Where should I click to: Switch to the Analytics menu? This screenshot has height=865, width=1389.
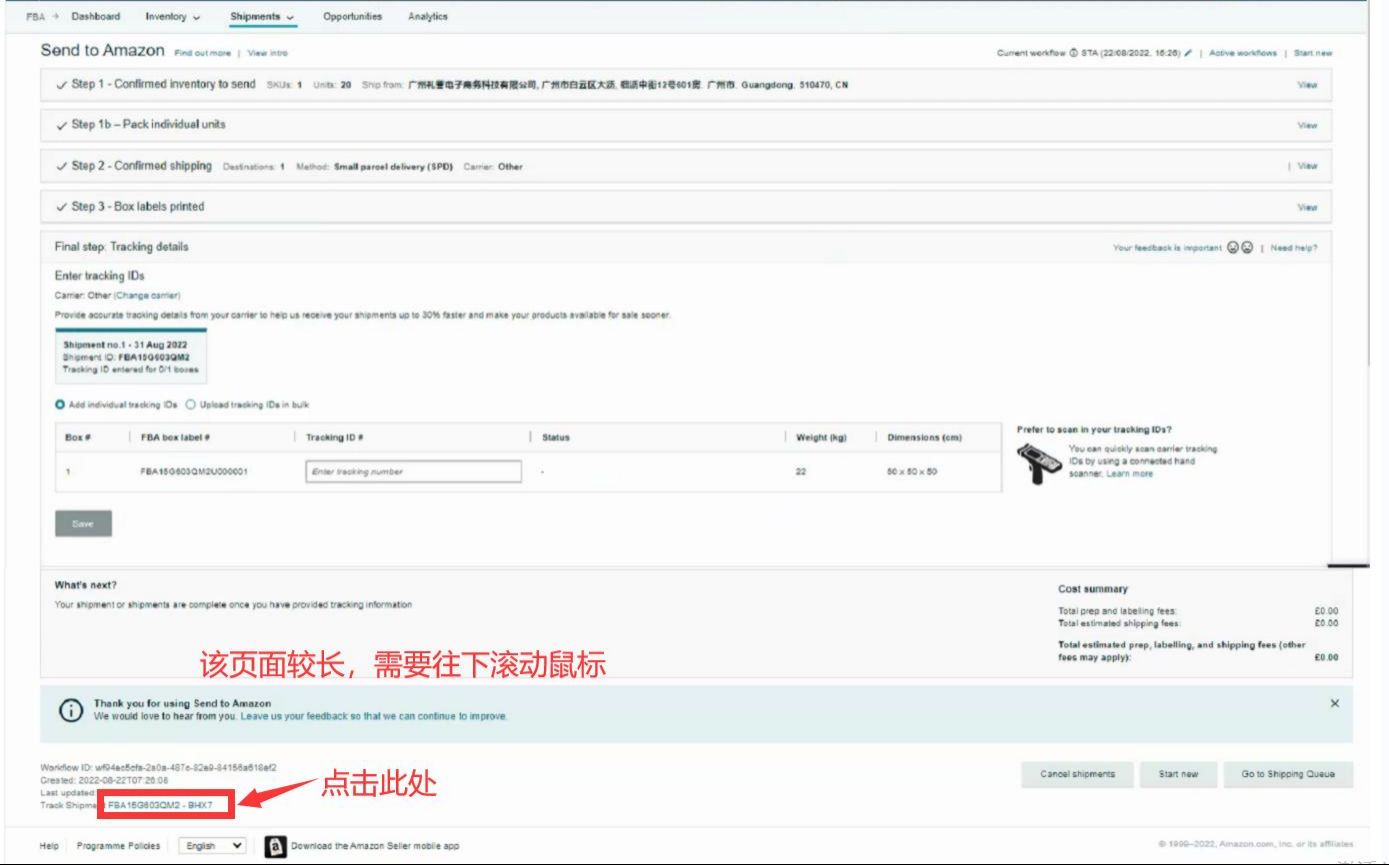tap(428, 16)
